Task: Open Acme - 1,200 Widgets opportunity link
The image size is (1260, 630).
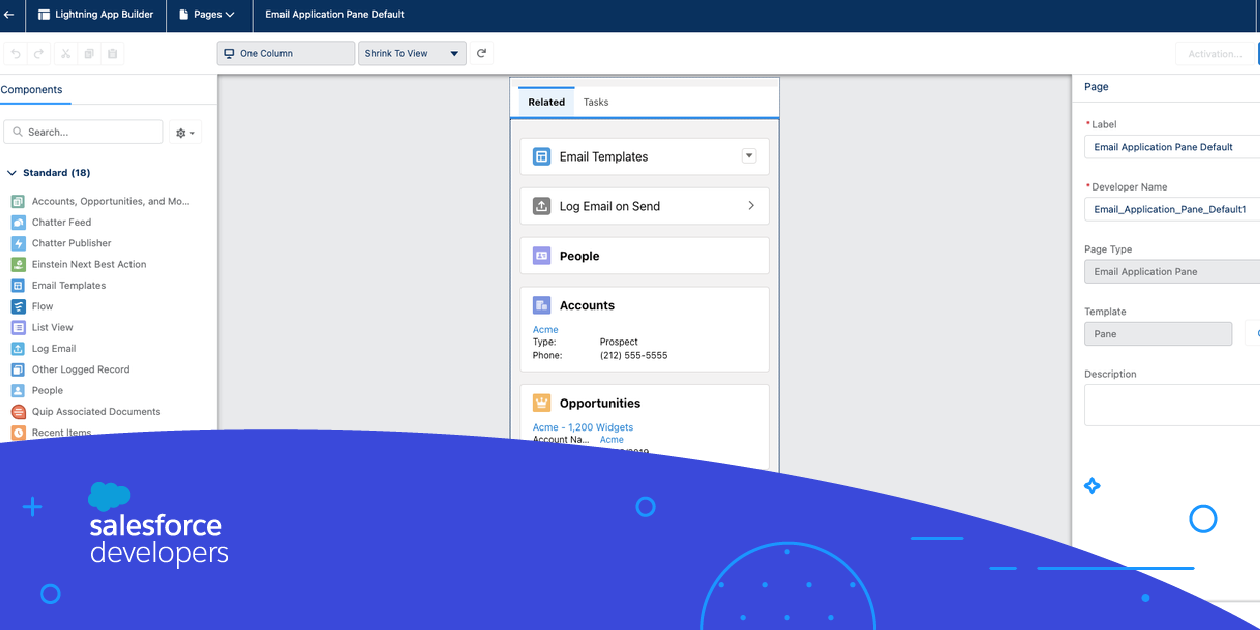Action: coord(582,427)
